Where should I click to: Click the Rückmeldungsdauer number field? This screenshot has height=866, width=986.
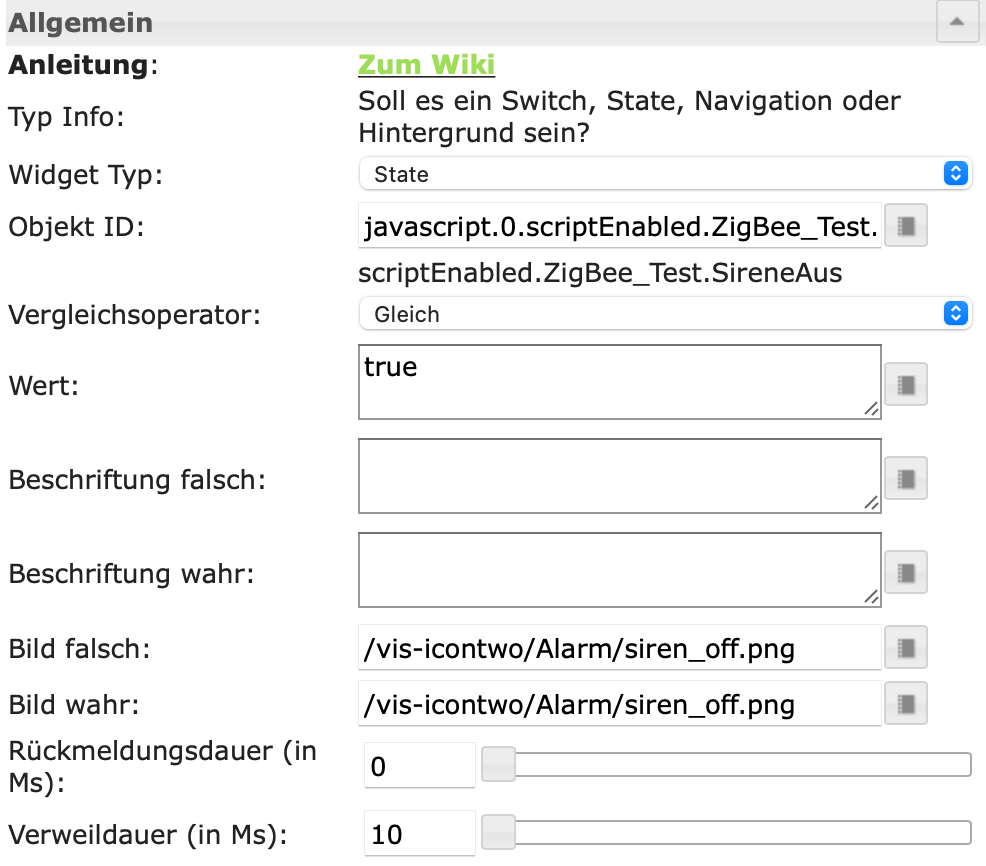coord(419,766)
